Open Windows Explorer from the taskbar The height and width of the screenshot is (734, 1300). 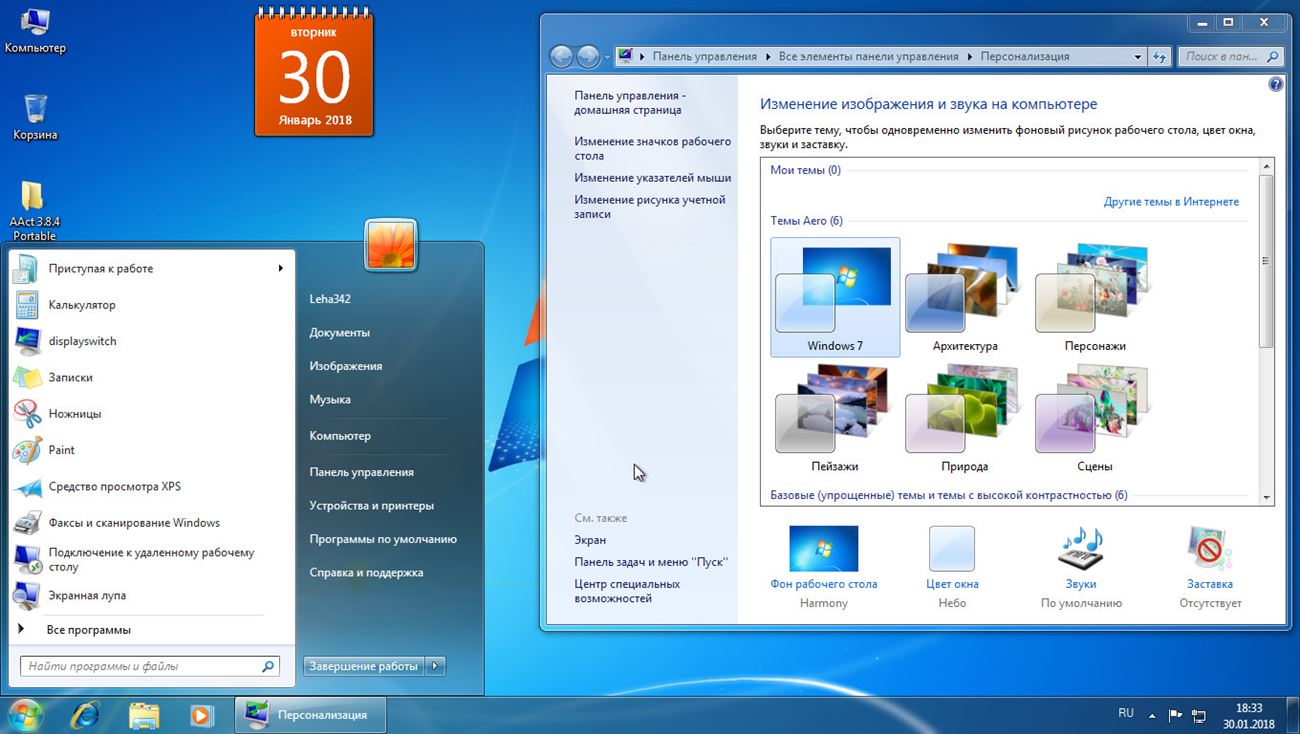144,715
